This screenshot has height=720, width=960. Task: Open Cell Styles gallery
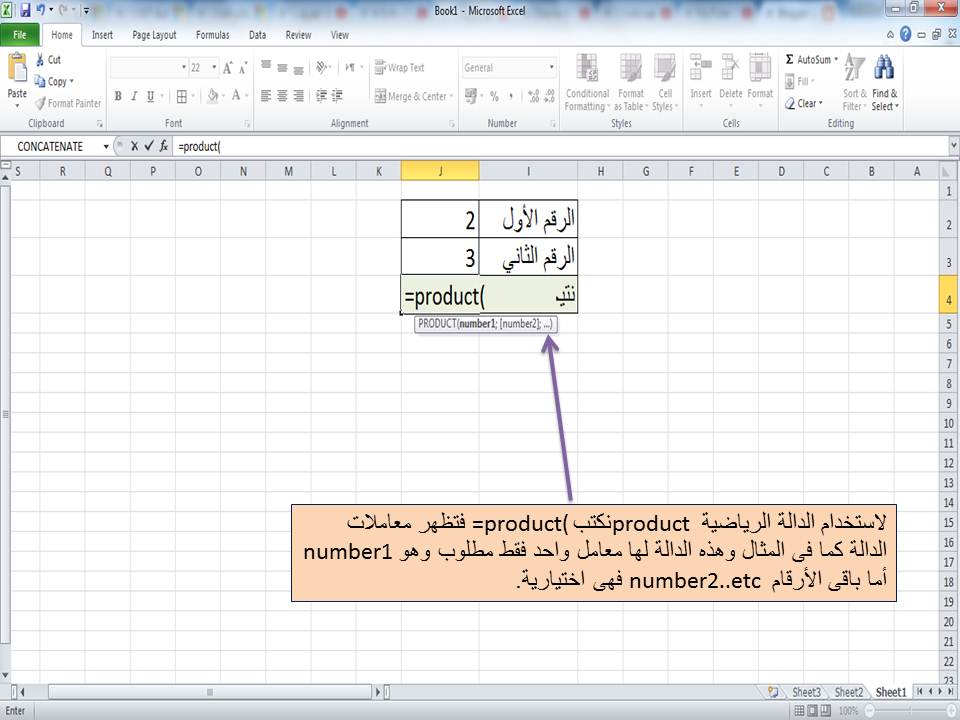click(664, 82)
